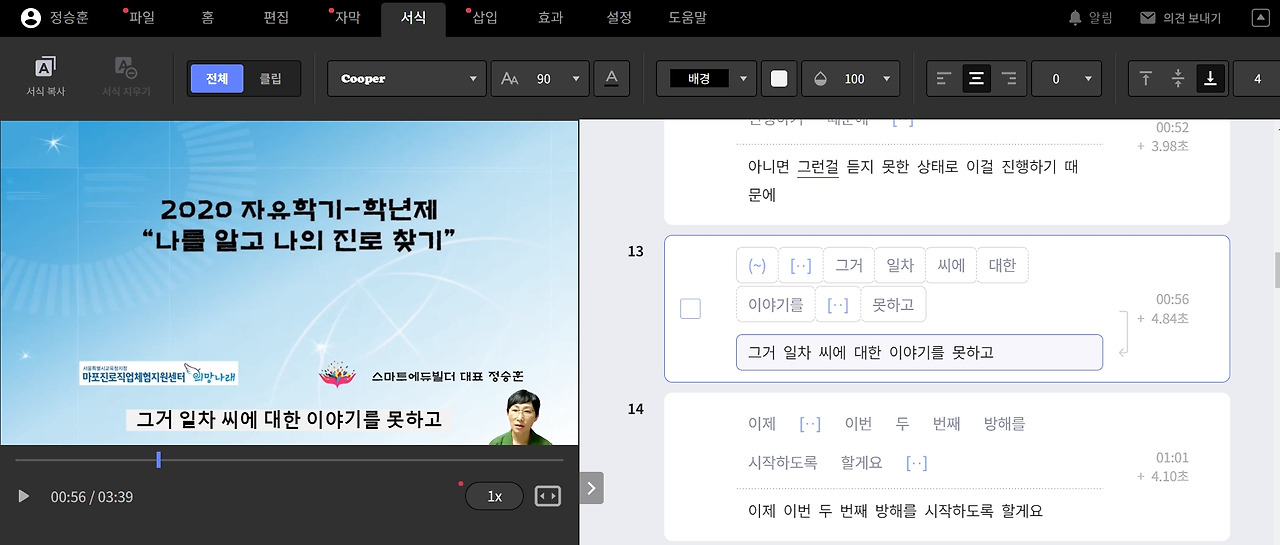This screenshot has width=1280, height=545.
Task: Select word 방해를 in clip 14
Action: (x=1005, y=424)
